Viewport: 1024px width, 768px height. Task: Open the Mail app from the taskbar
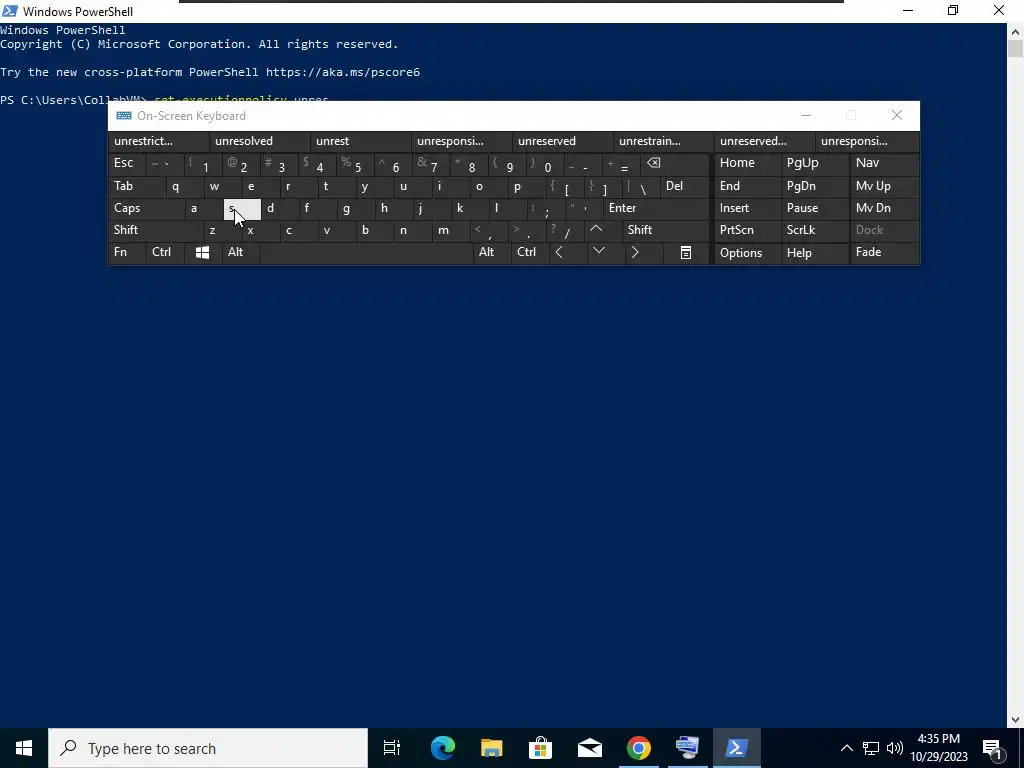(590, 748)
